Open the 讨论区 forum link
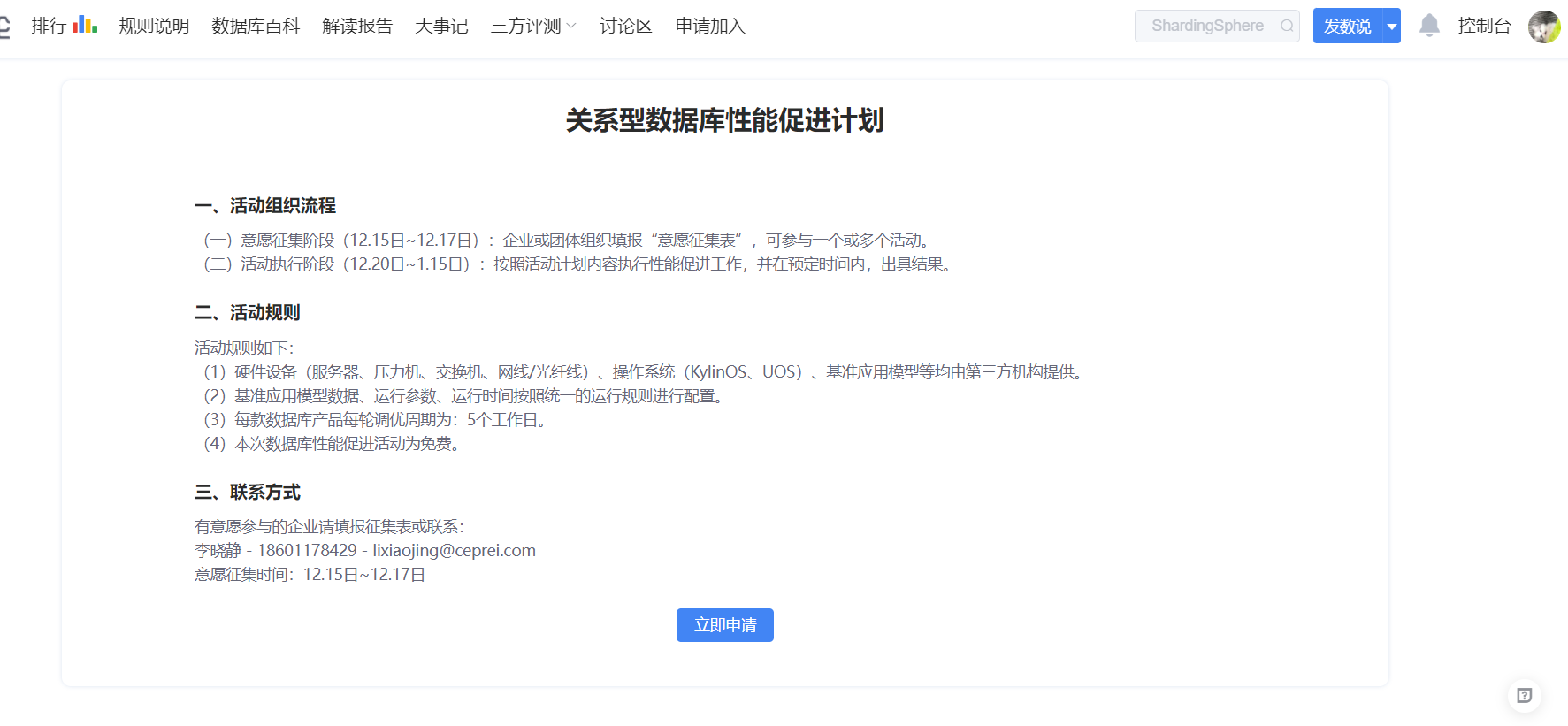Viewport: 1568px width, 726px height. pyautogui.click(x=626, y=26)
